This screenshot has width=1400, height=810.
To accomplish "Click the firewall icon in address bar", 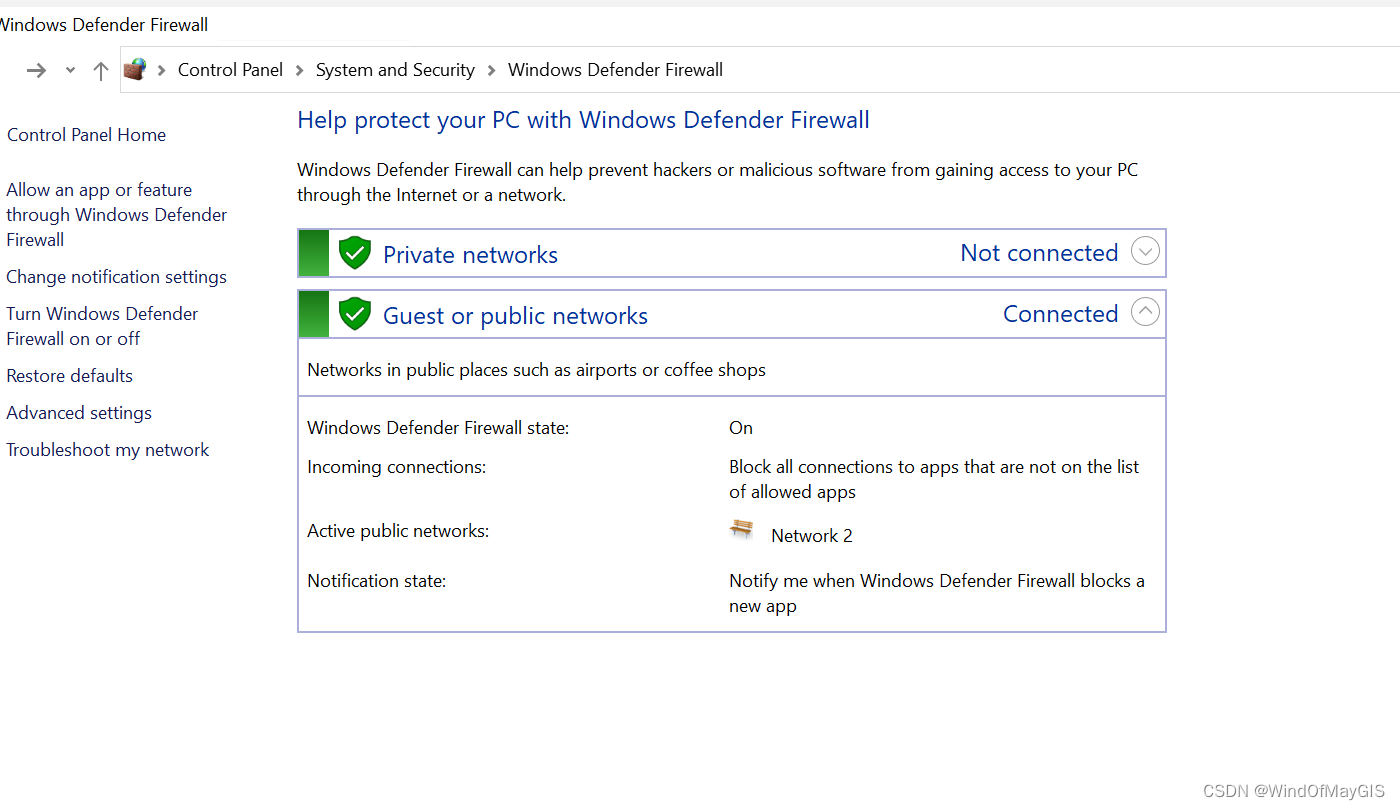I will [x=135, y=69].
